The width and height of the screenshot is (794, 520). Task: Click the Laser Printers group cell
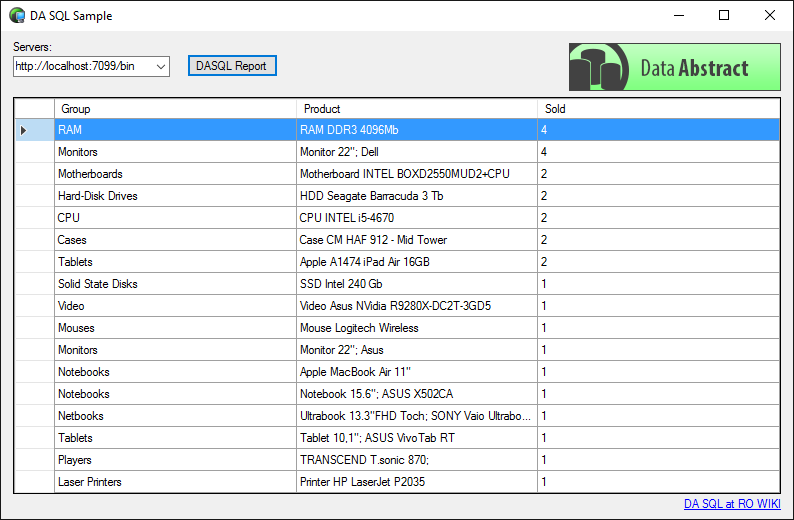click(175, 482)
